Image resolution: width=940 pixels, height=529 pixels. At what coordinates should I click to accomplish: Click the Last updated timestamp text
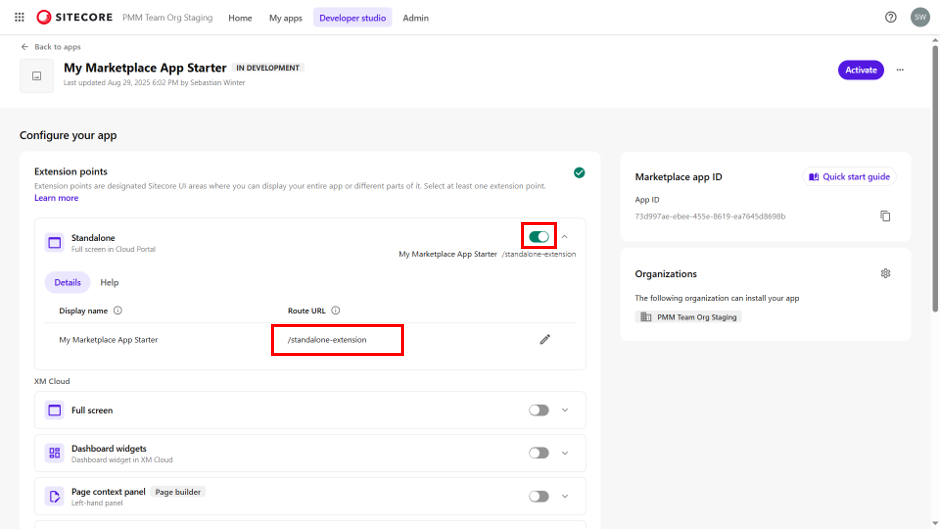pyautogui.click(x=154, y=83)
